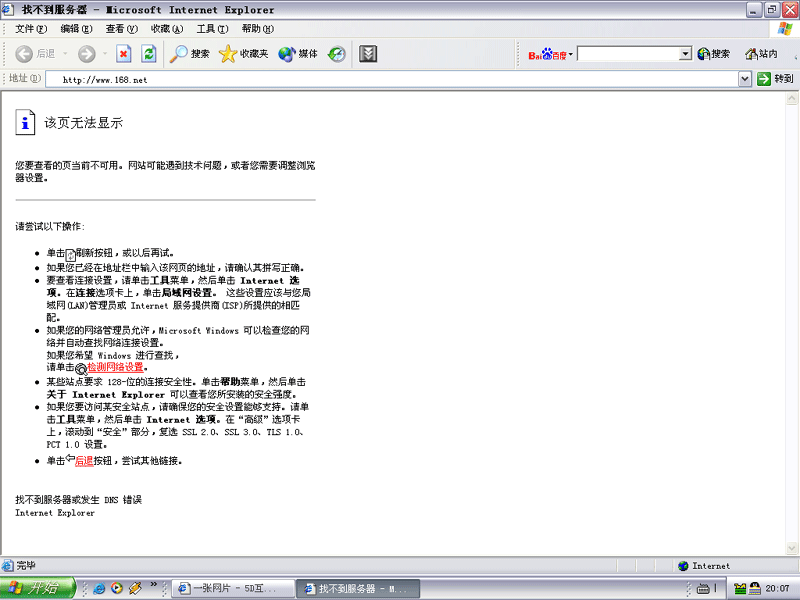Viewport: 800px width, 600px height.
Task: Click the Refresh page toolbar icon
Action: (149, 54)
